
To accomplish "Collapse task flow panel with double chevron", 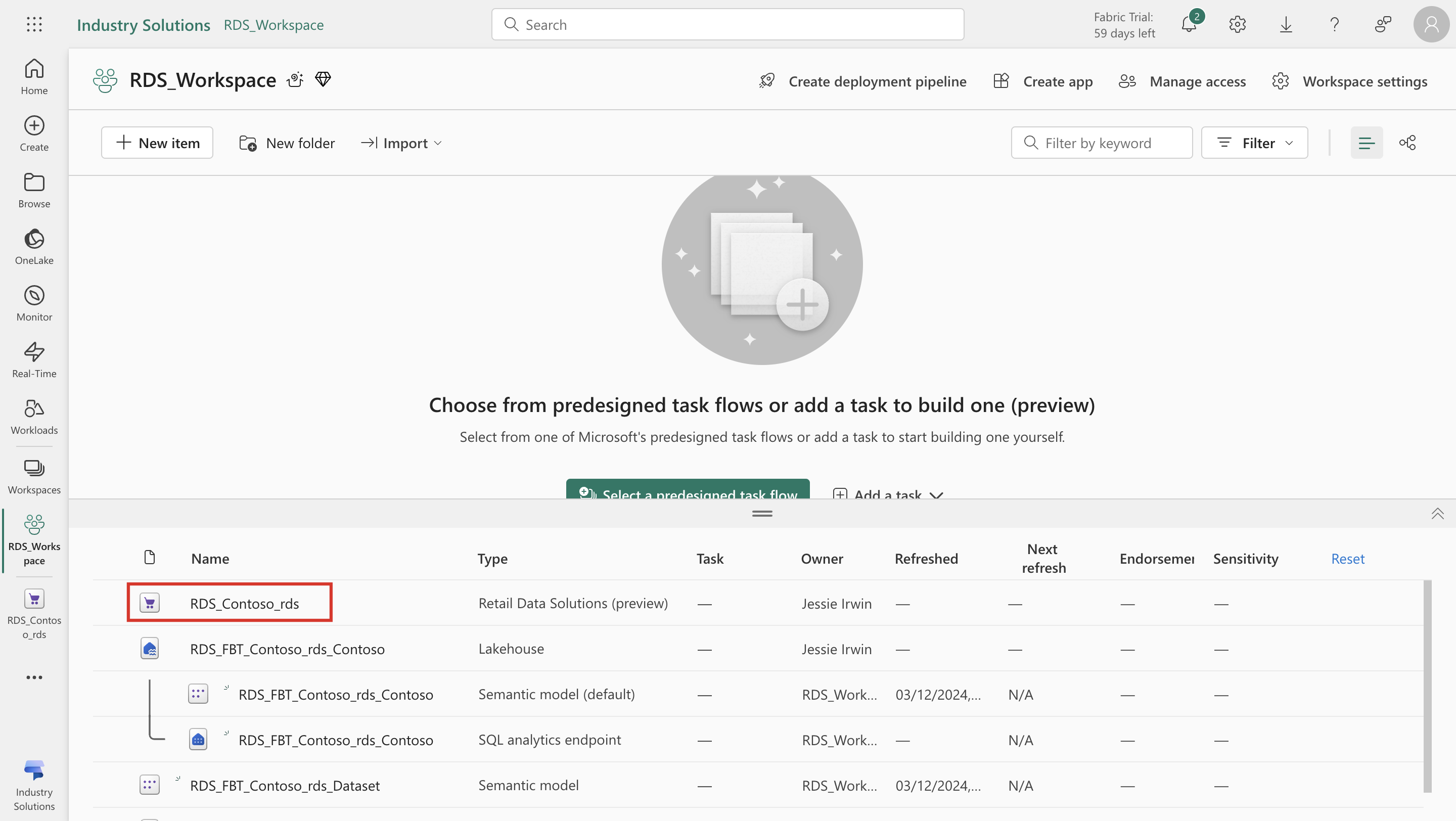I will click(1437, 513).
